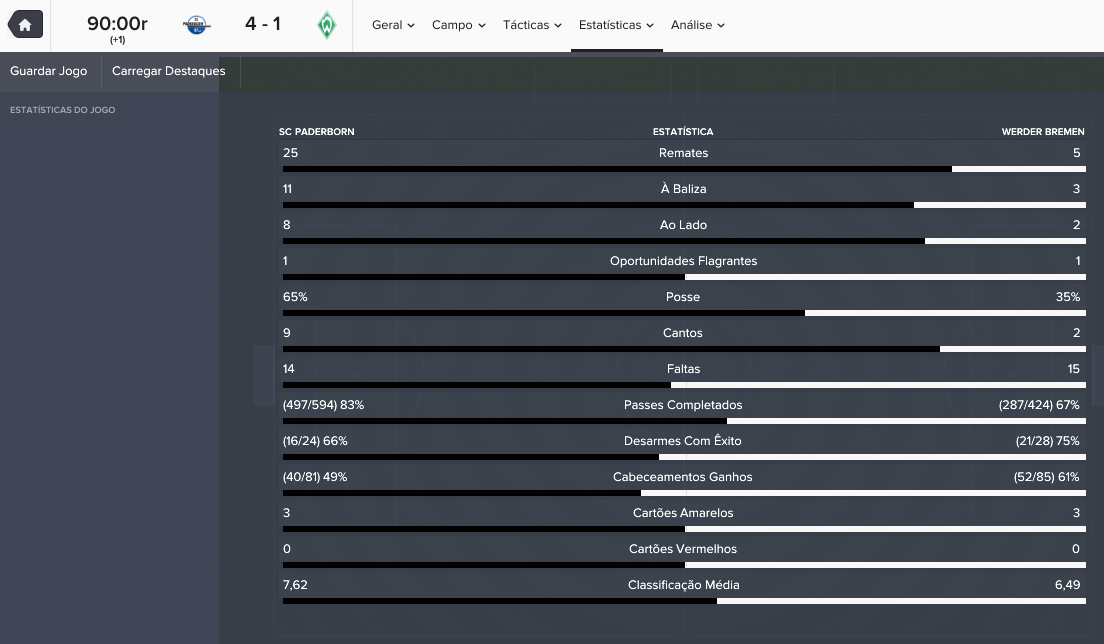Click the Desarmes Com Êxito label

click(x=683, y=441)
